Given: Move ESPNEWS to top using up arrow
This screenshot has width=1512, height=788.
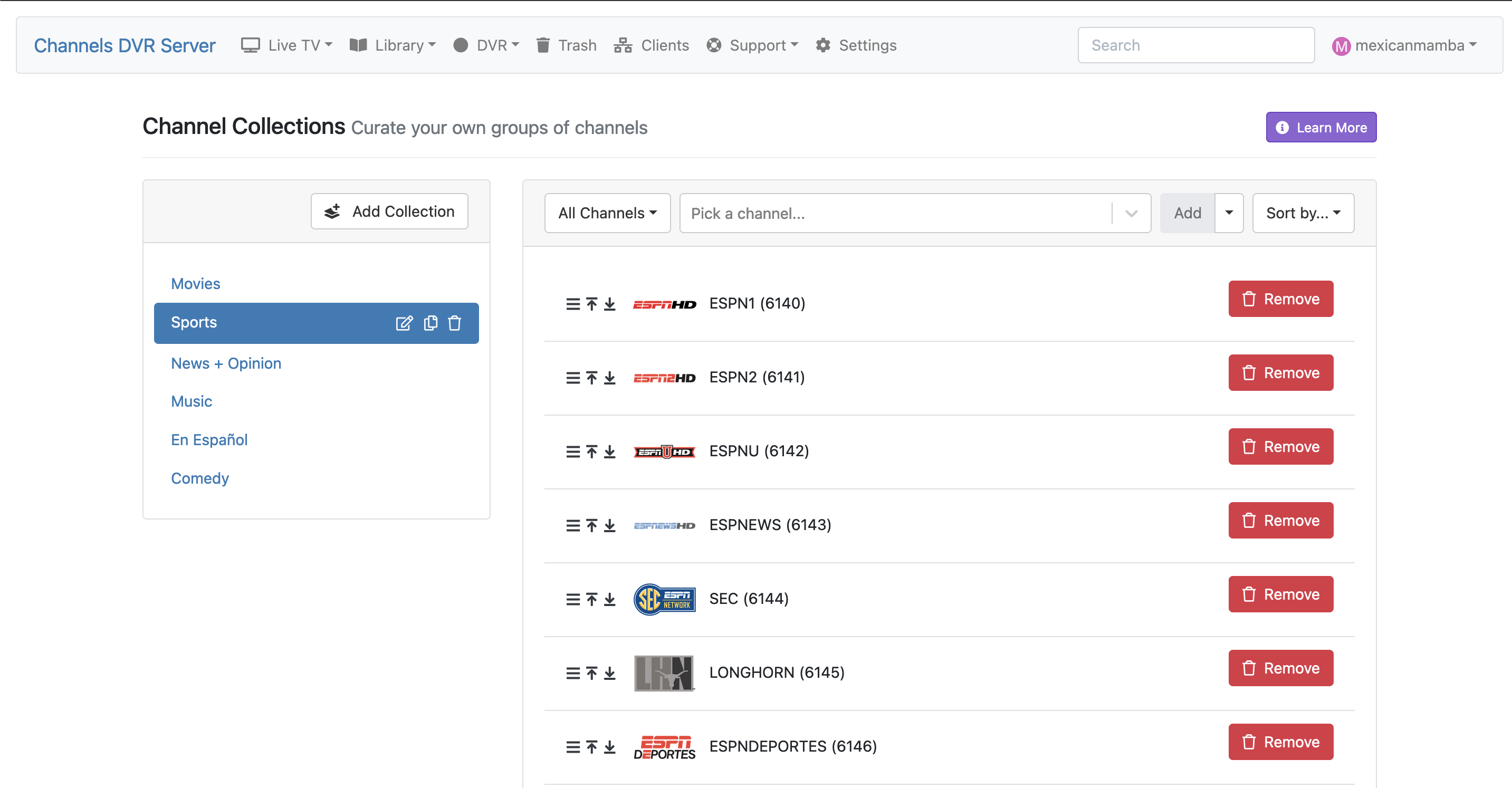Looking at the screenshot, I should click(591, 526).
